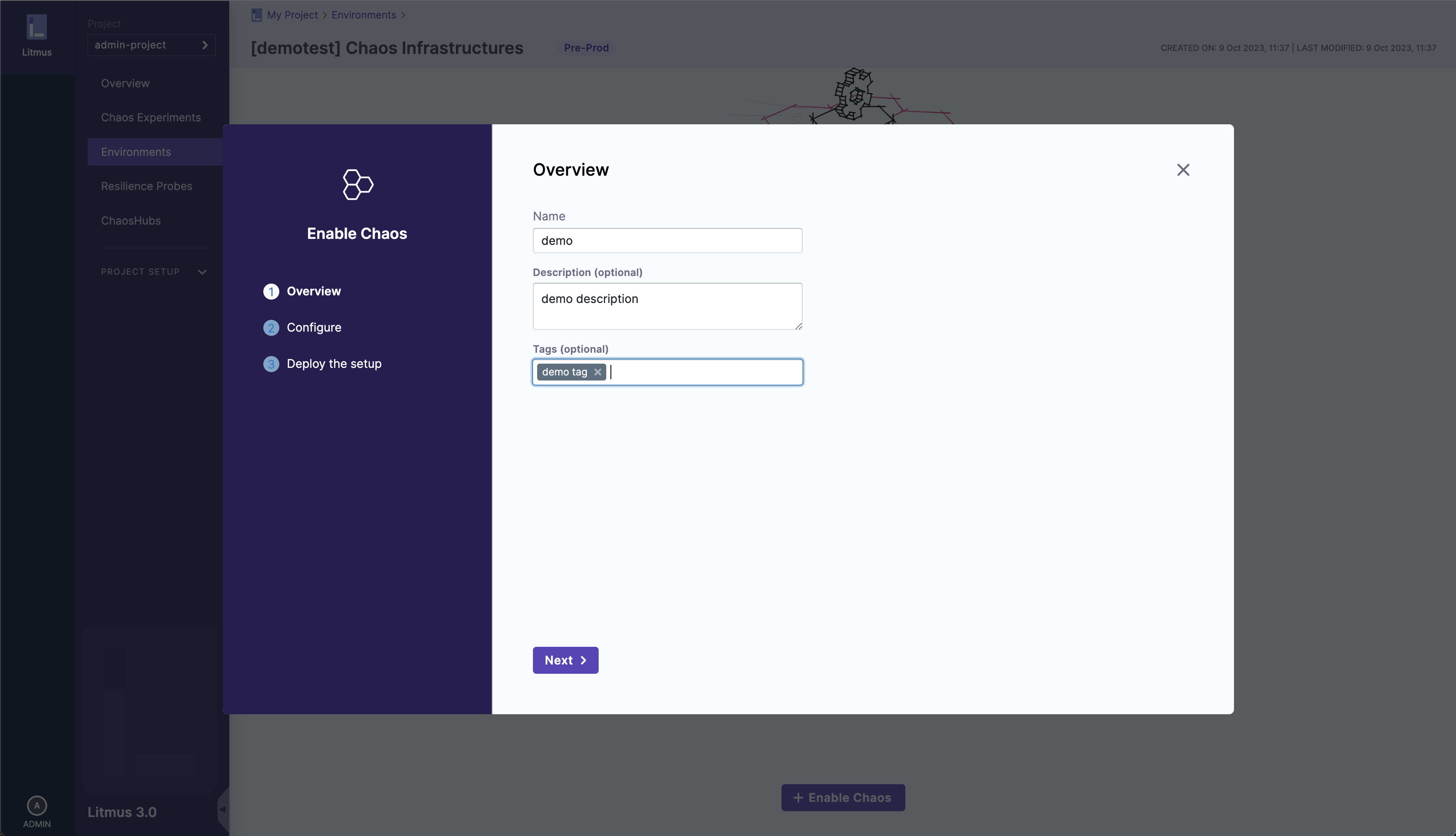Click Environments breadcrumb link
Viewport: 1456px width, 836px height.
[363, 15]
